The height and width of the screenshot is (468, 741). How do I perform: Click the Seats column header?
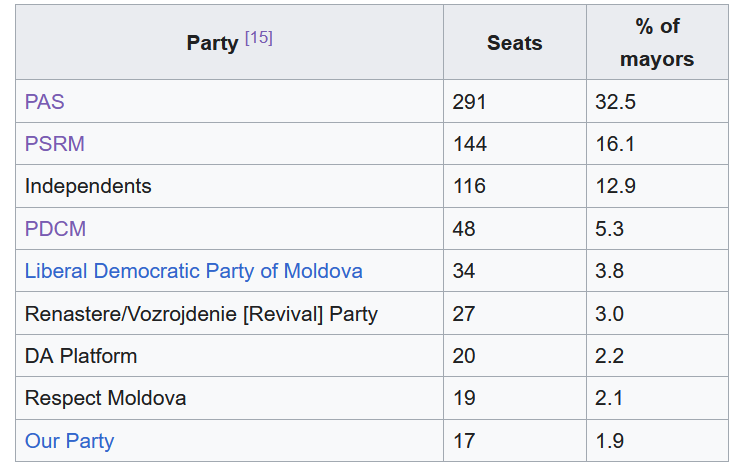click(x=514, y=43)
